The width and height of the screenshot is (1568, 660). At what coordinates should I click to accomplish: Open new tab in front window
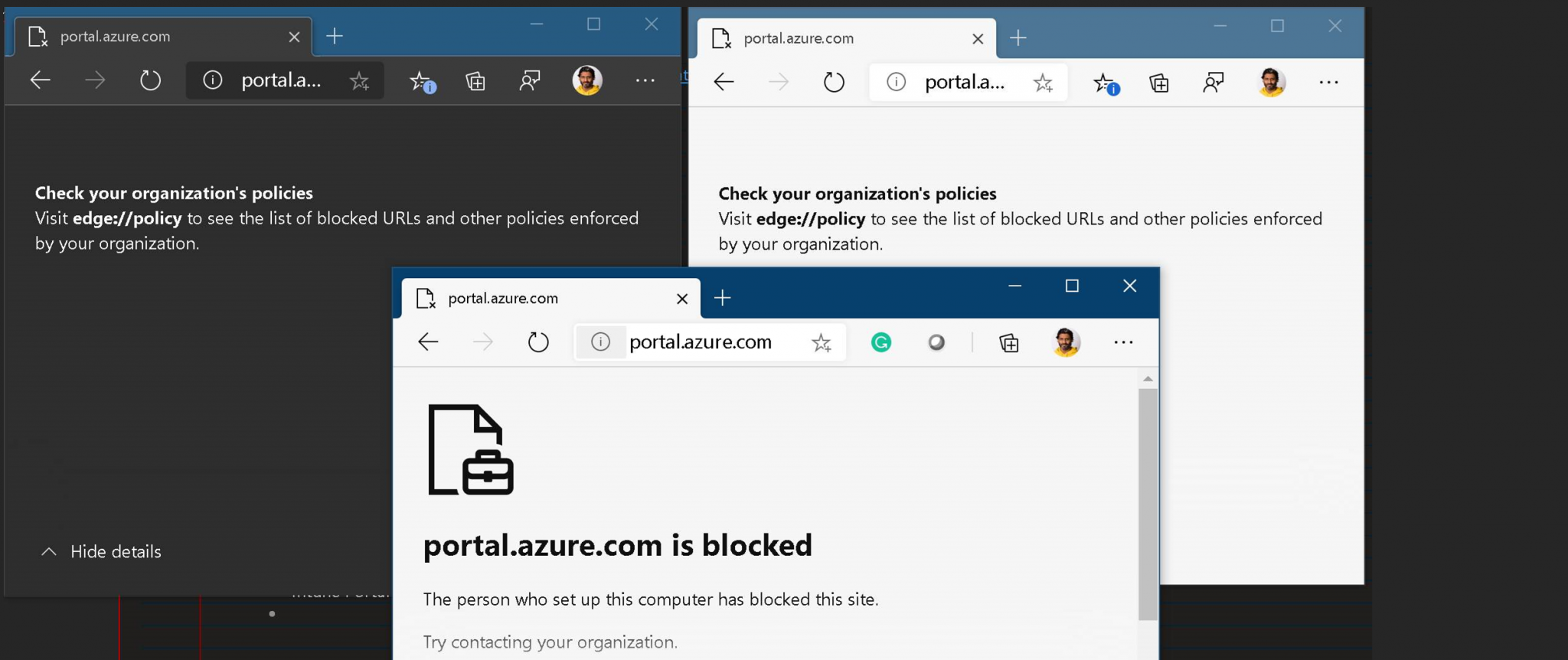point(722,298)
